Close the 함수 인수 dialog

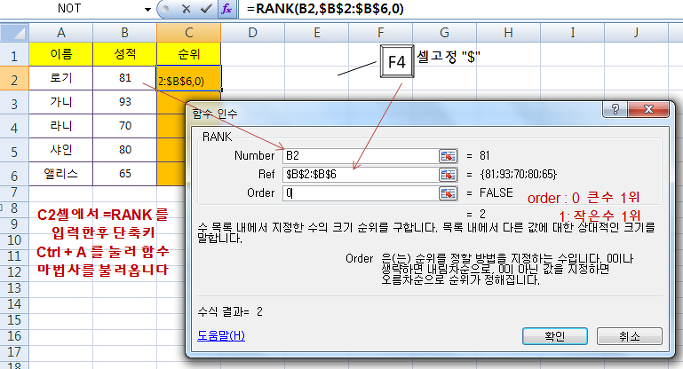click(x=648, y=109)
